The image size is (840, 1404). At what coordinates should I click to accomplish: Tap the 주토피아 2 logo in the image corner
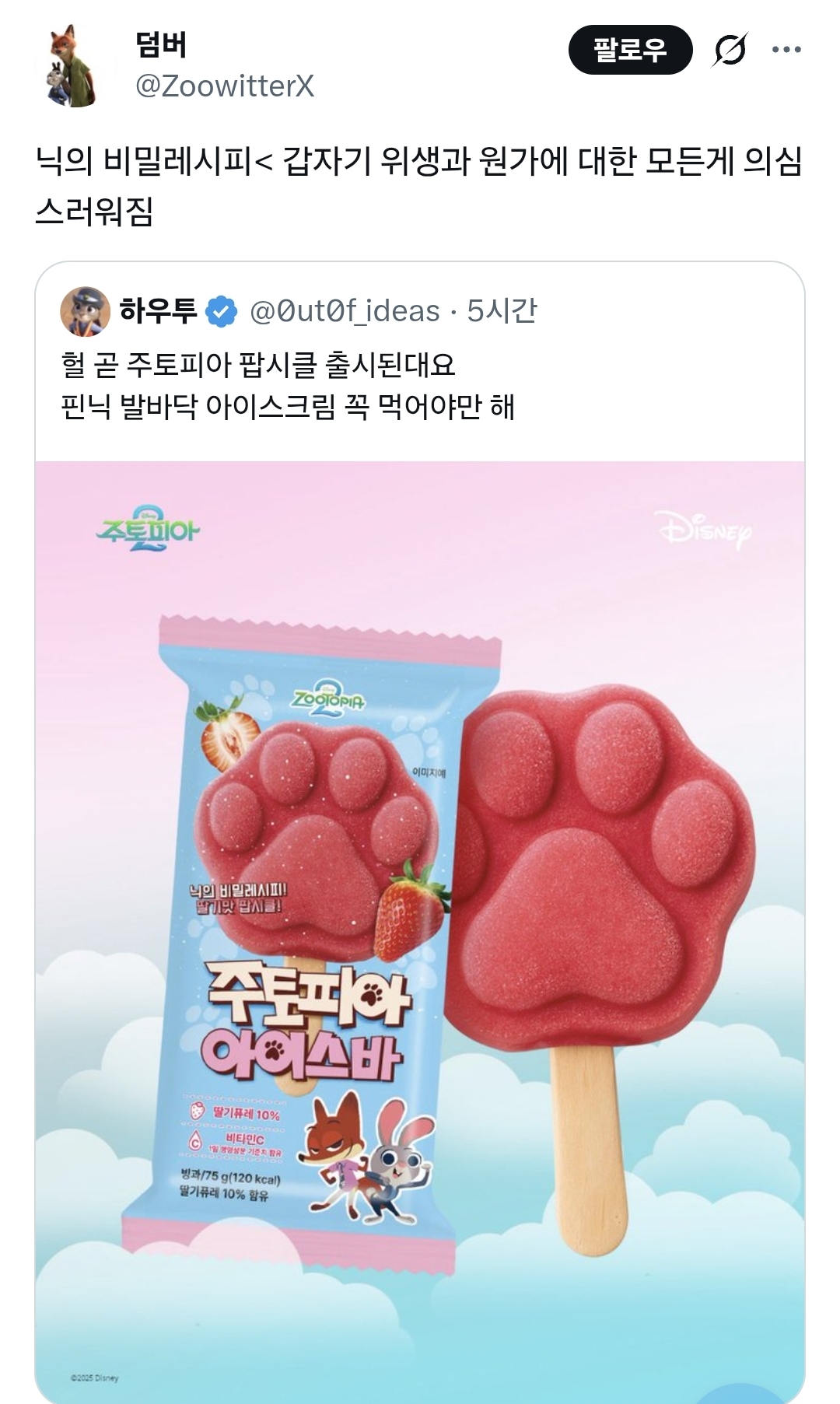click(148, 528)
